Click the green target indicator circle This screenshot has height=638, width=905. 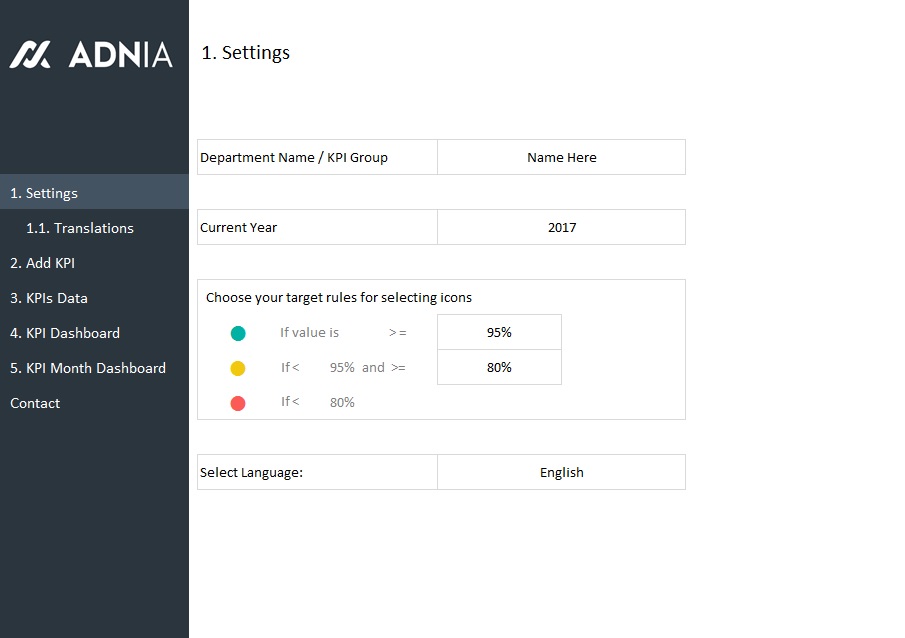point(238,333)
